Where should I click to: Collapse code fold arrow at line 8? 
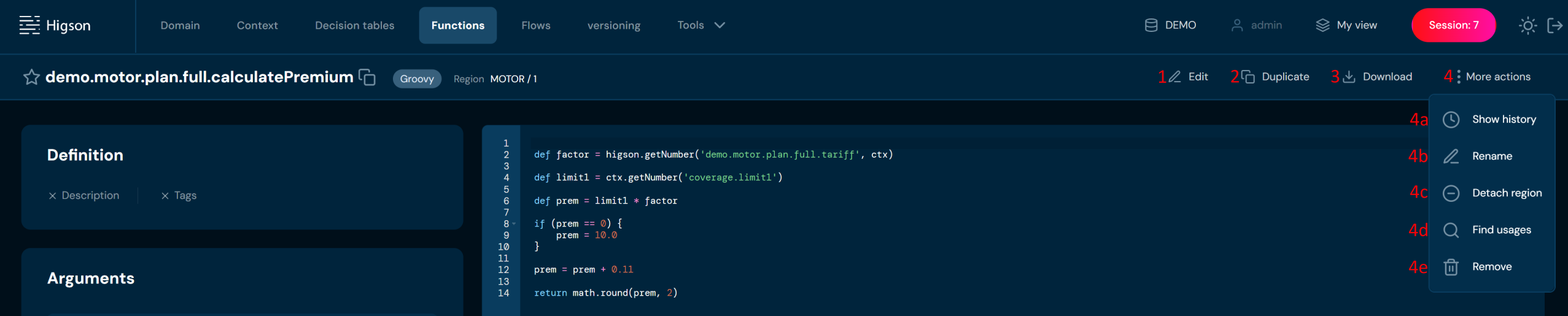click(514, 224)
